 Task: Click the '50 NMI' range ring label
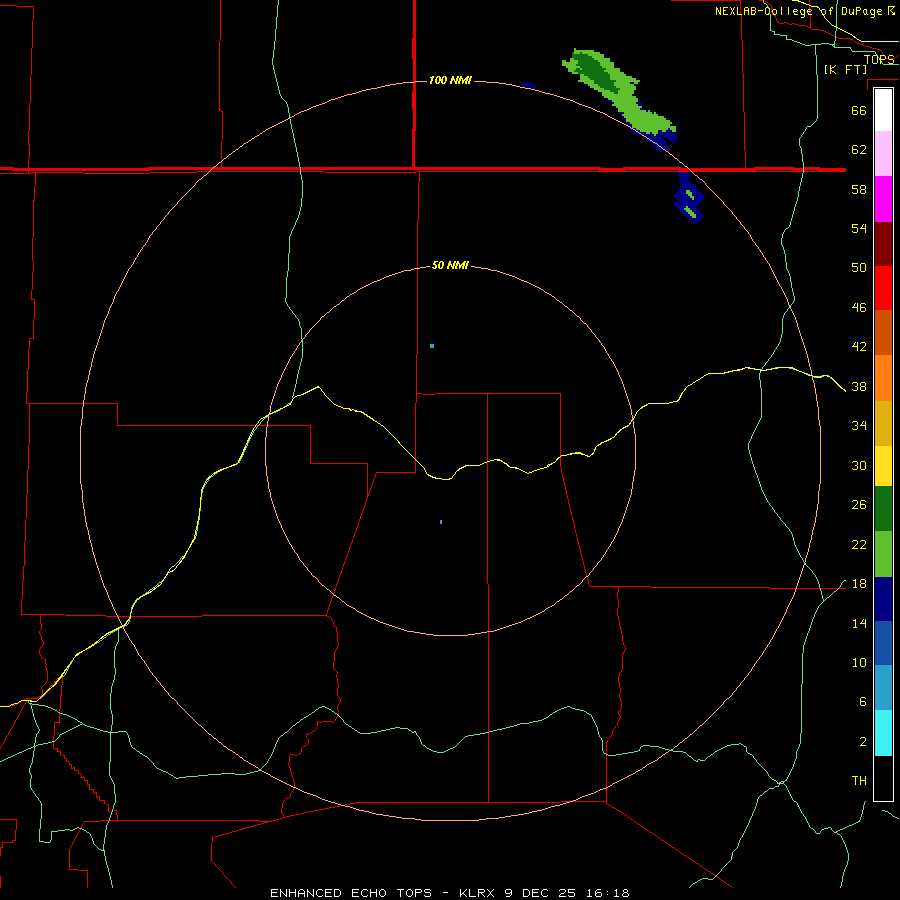pos(450,265)
